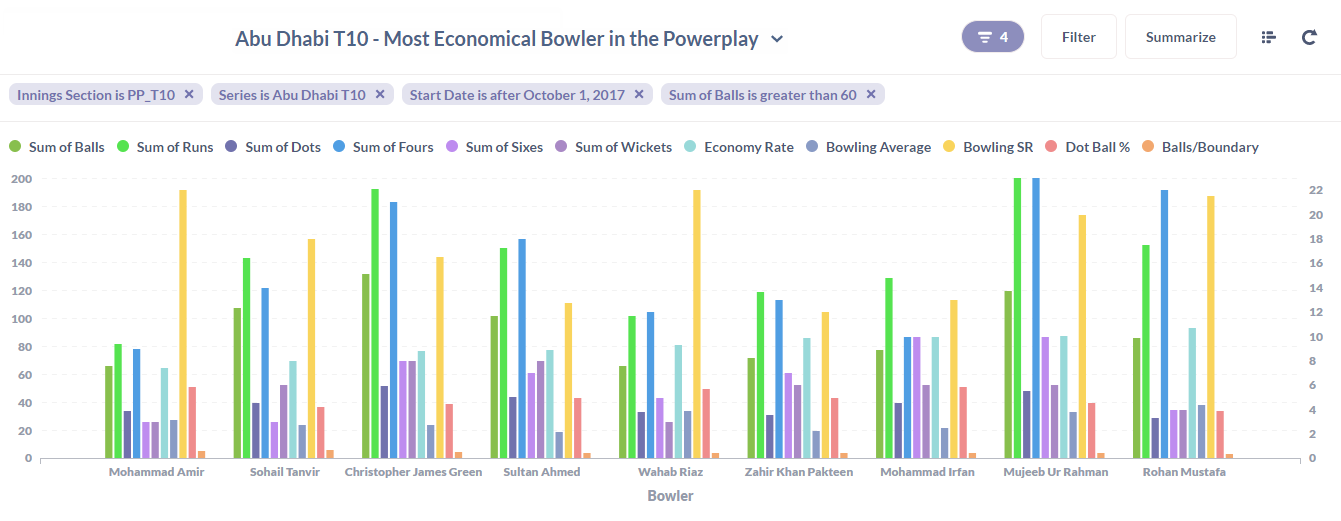Remove the Innings Section PP_T10 filter
This screenshot has width=1341, height=521.
coord(188,95)
